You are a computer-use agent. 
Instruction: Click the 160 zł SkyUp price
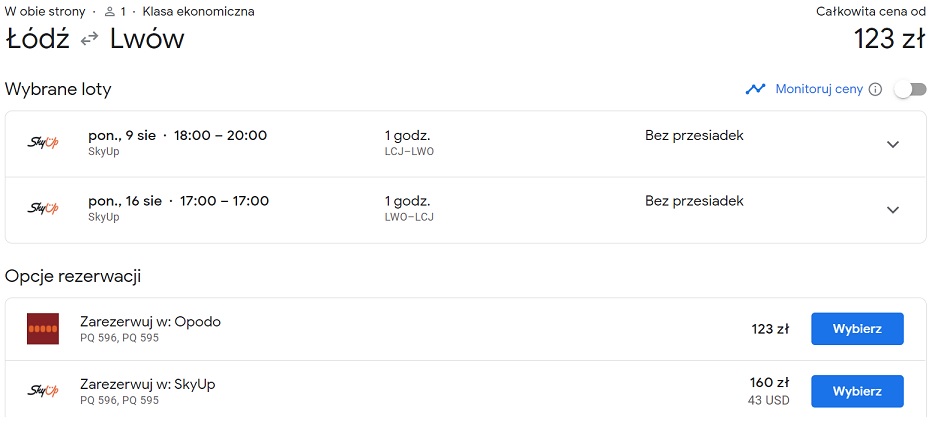pos(770,382)
